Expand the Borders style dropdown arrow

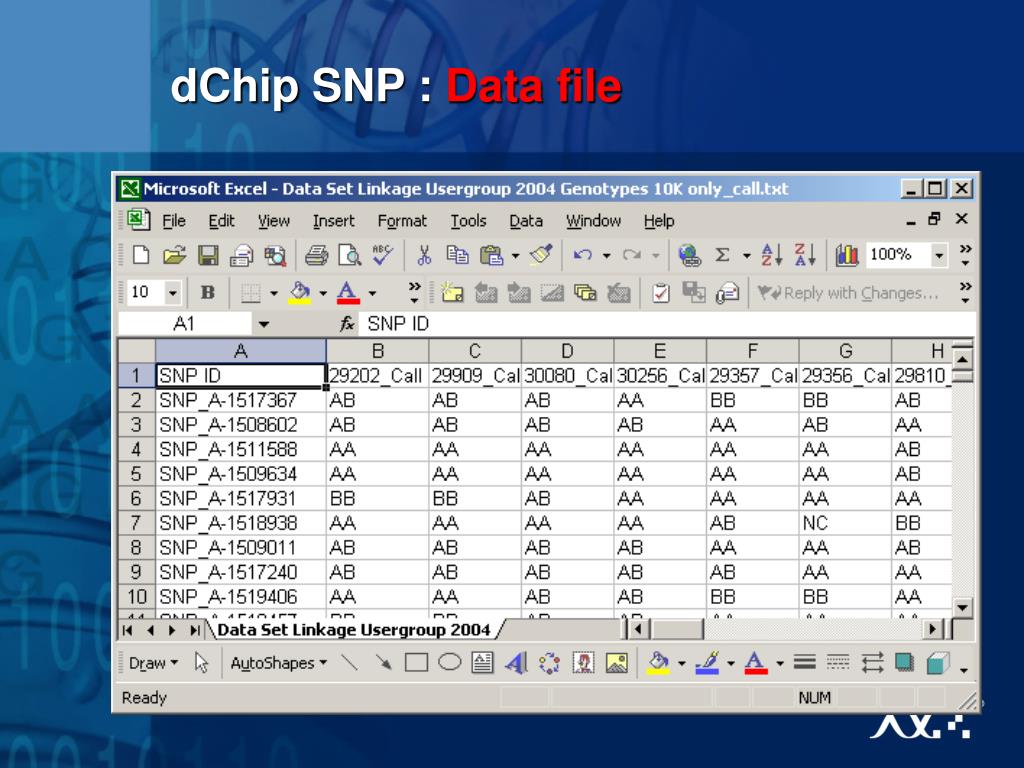tap(274, 293)
